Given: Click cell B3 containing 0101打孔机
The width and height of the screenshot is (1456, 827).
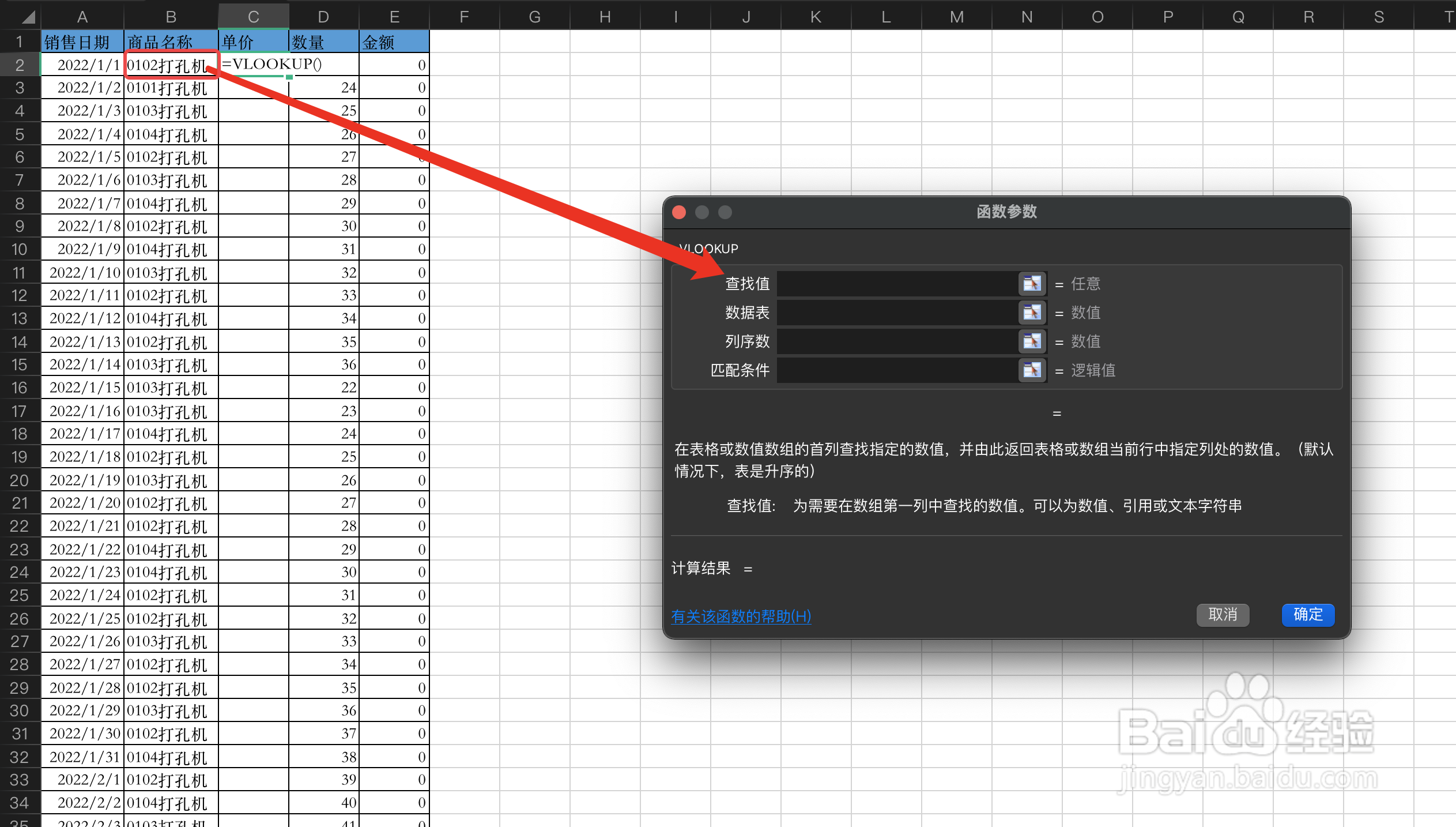Looking at the screenshot, I should [171, 88].
